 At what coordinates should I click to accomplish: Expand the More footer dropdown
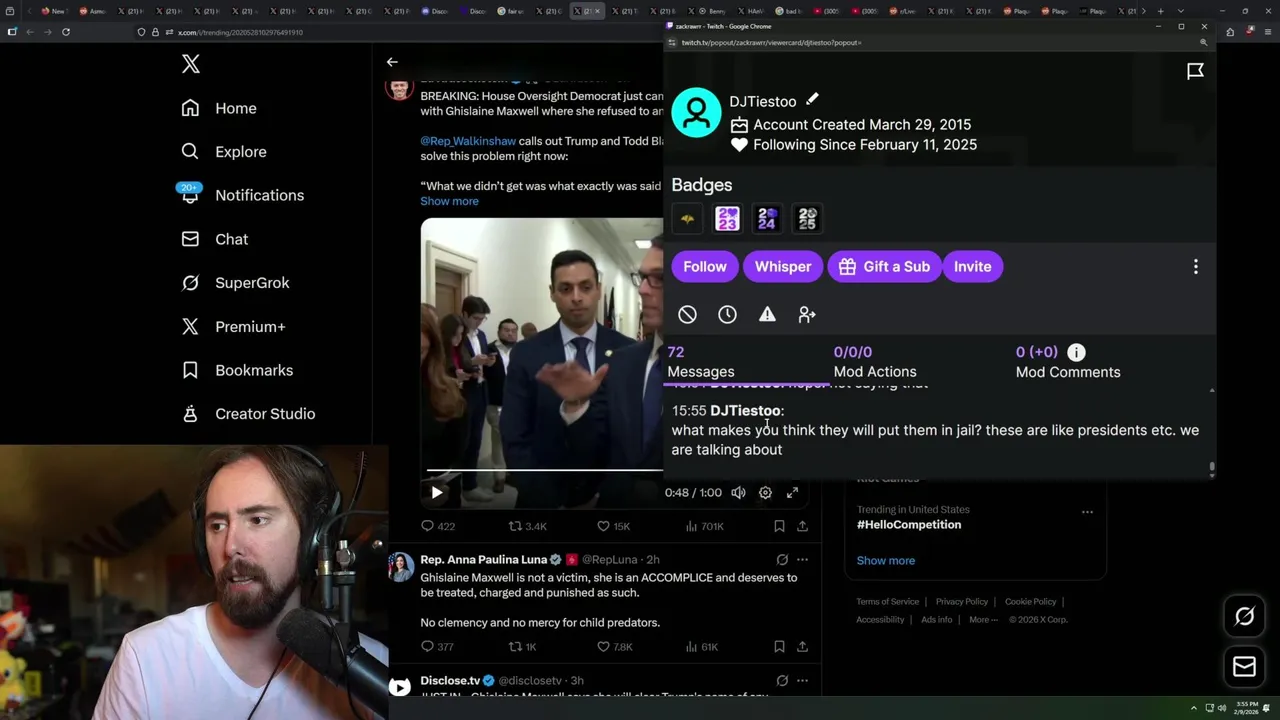coord(983,620)
